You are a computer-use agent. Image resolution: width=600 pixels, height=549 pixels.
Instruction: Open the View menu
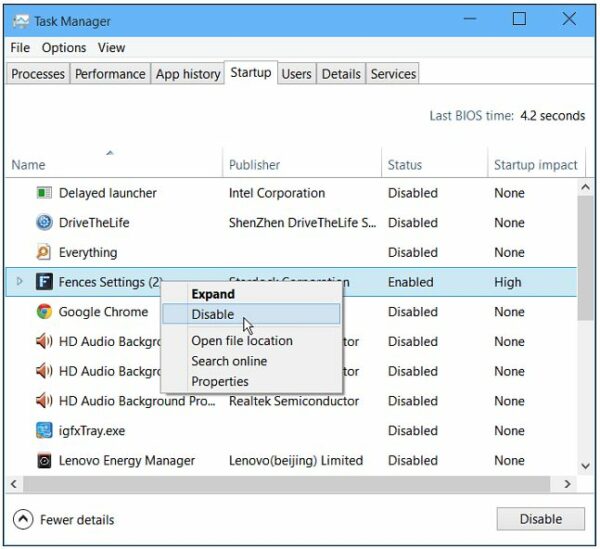[x=111, y=48]
